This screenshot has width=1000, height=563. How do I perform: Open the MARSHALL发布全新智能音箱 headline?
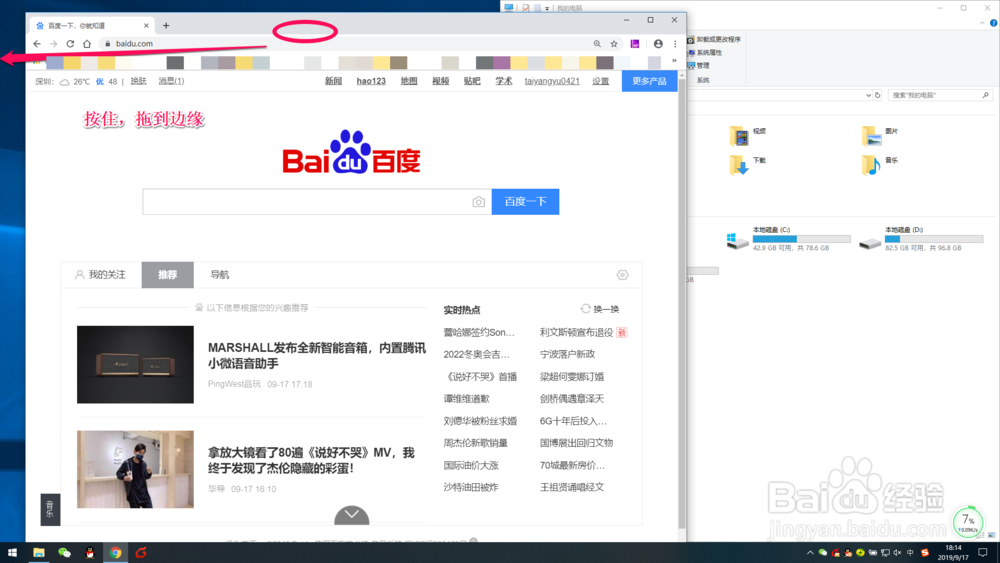pyautogui.click(x=317, y=356)
